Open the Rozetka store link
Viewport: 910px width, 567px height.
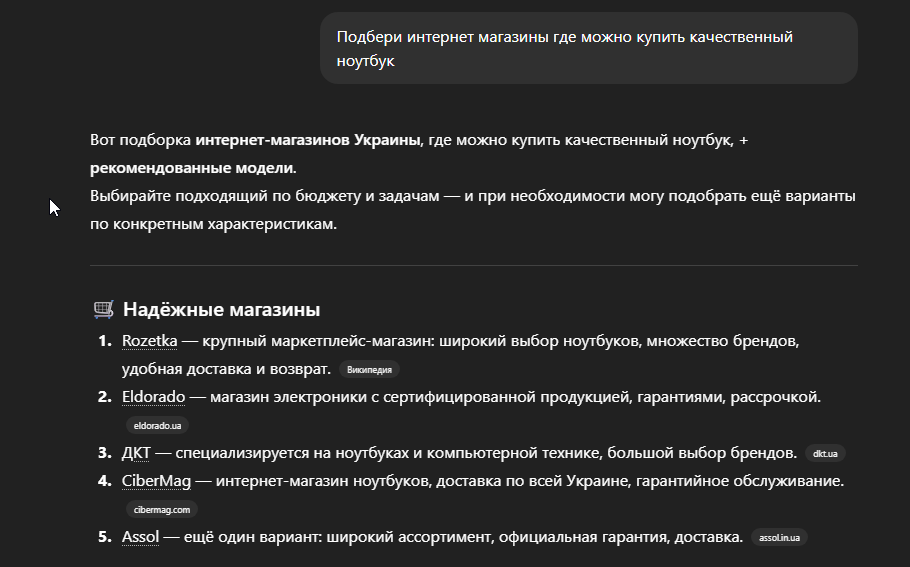point(149,342)
